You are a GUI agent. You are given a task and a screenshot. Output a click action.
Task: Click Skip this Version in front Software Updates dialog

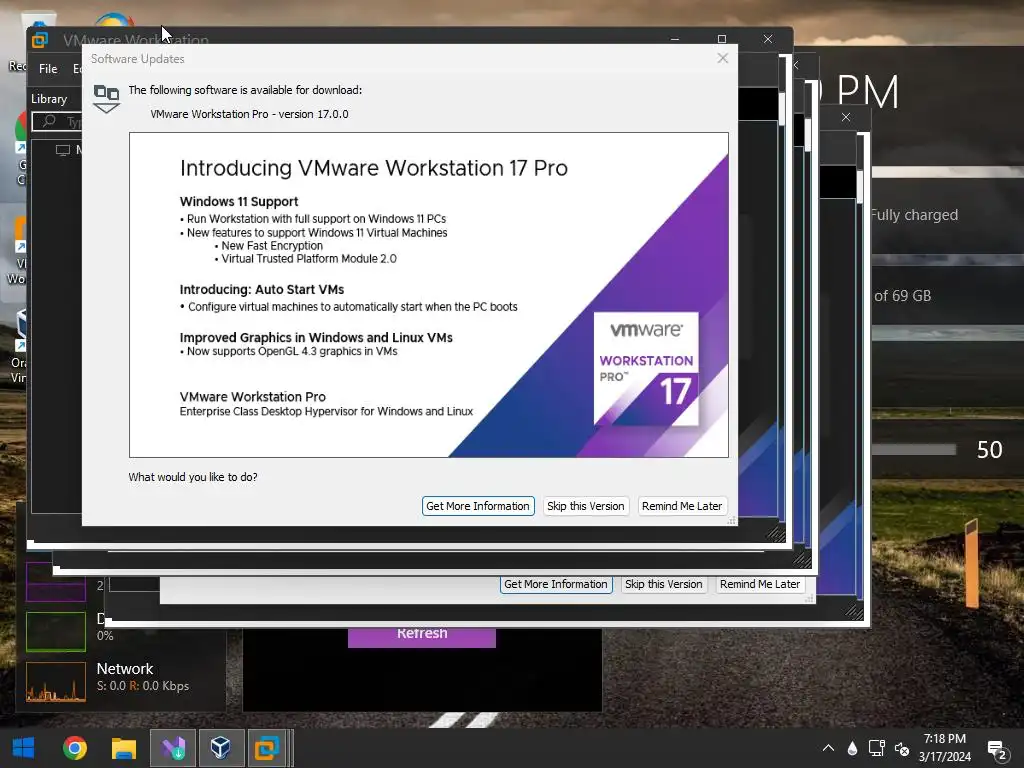coord(586,506)
